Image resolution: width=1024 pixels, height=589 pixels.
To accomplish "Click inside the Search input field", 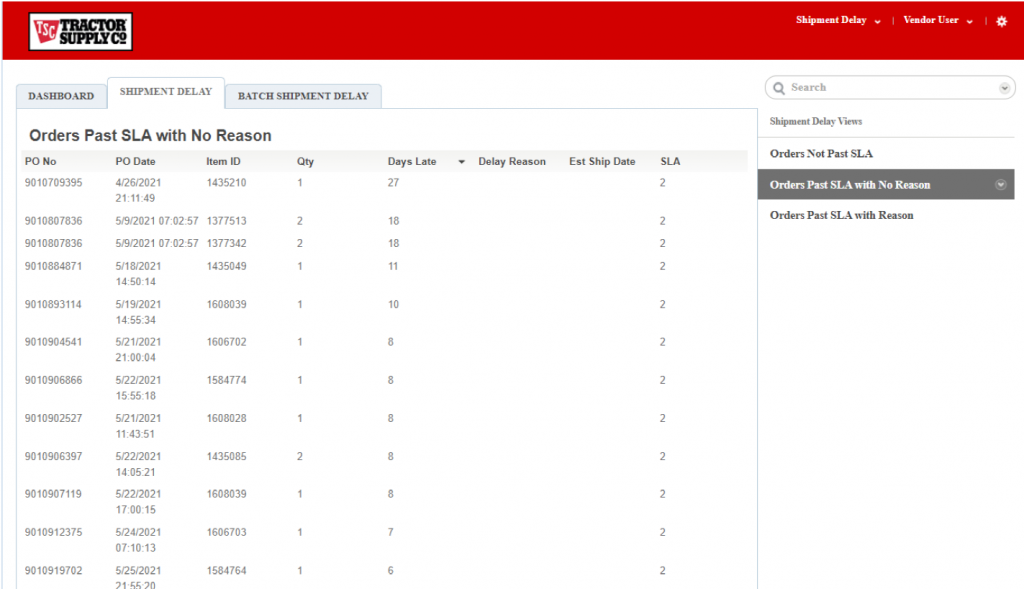I will 889,88.
